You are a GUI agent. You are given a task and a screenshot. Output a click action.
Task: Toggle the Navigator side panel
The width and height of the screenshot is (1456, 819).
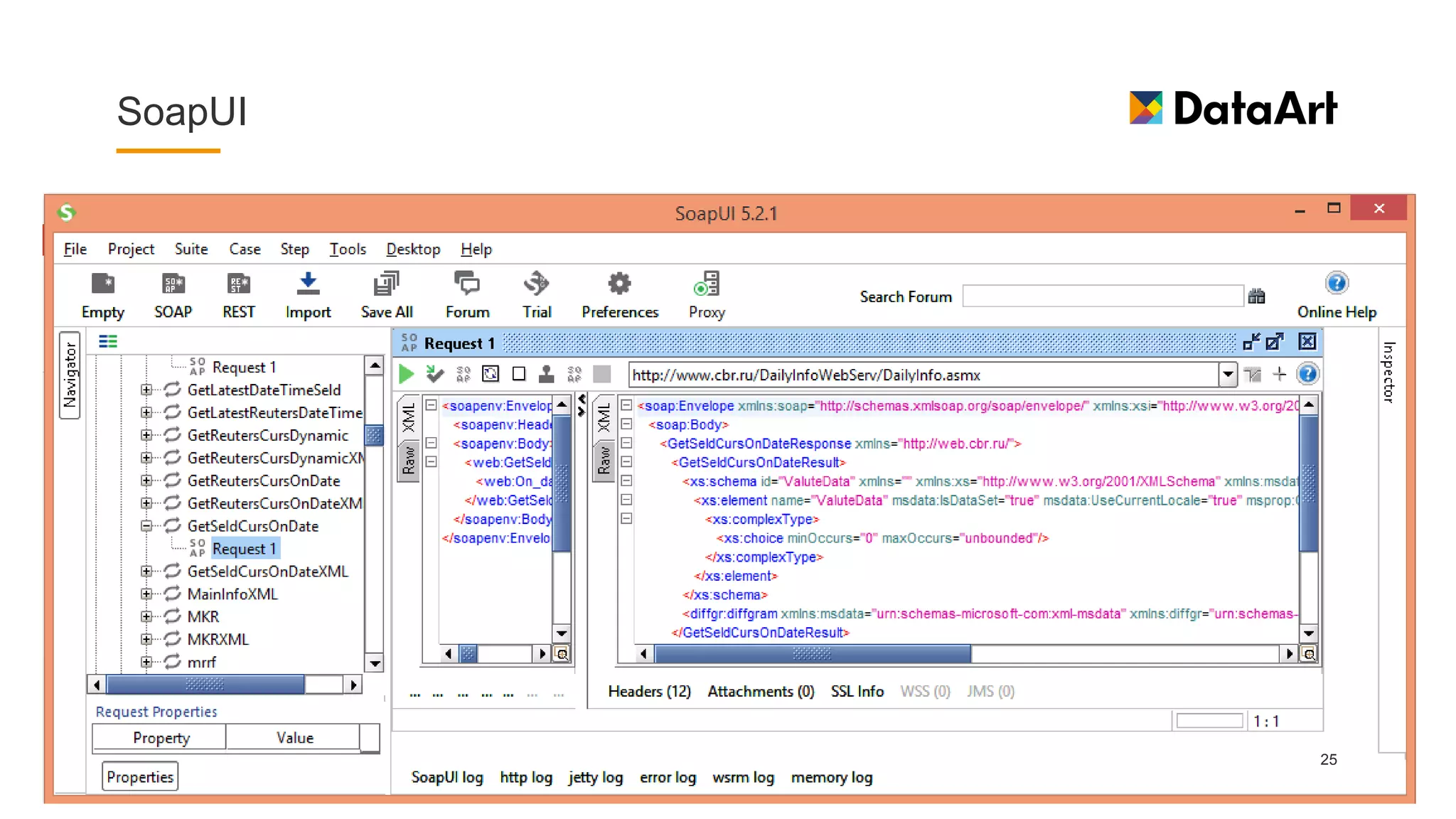tap(70, 375)
